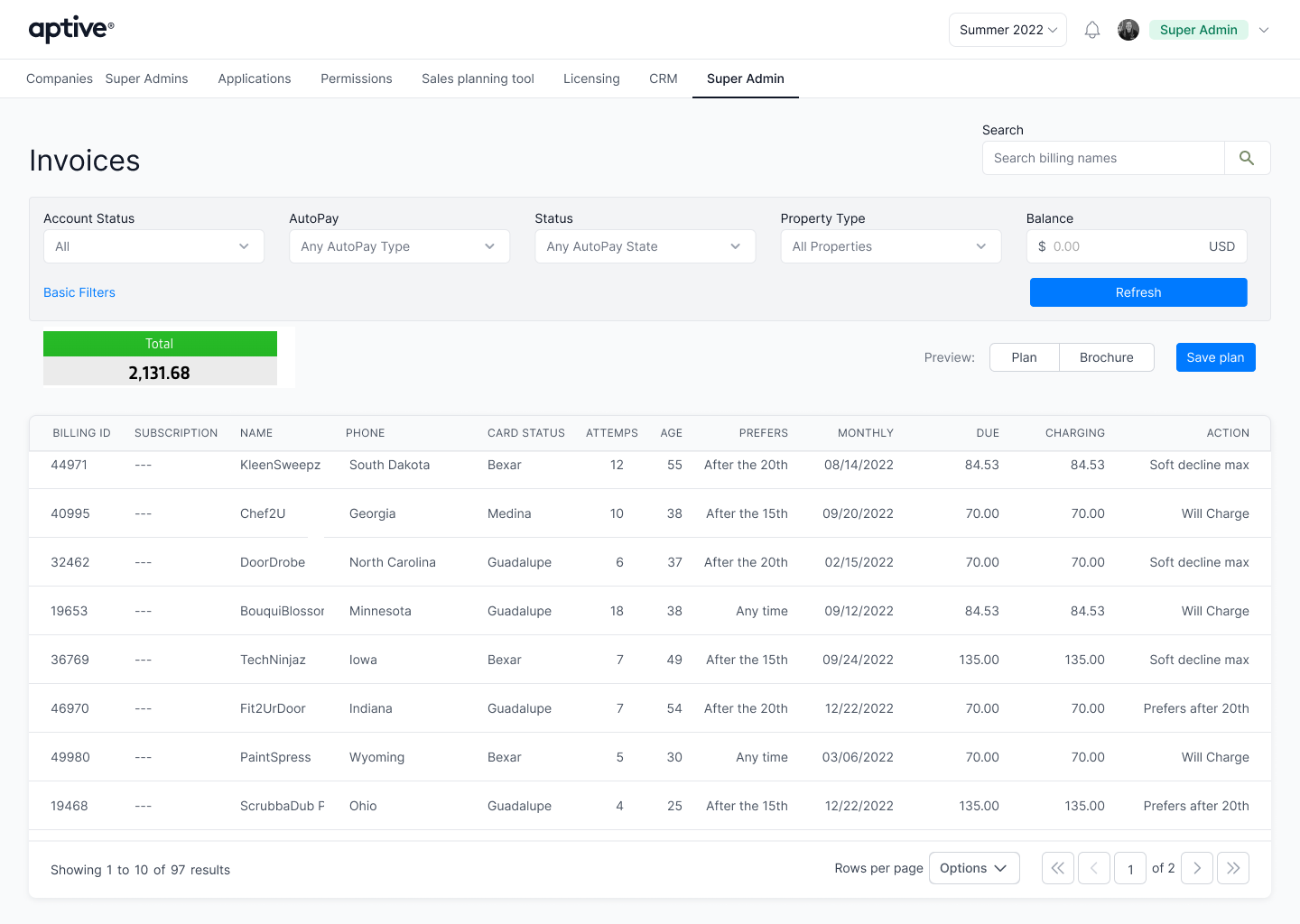
Task: Sort by the BILLING ID column header
Action: click(81, 433)
